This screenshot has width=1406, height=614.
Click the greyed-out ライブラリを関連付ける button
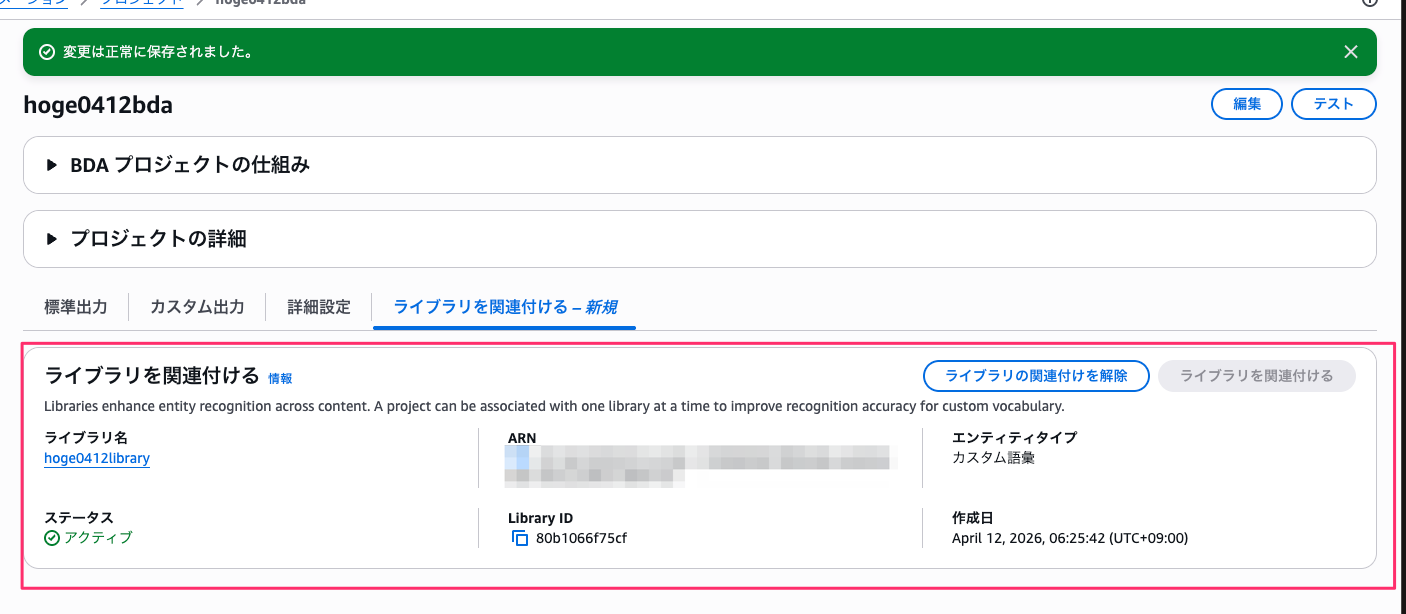tap(1256, 376)
